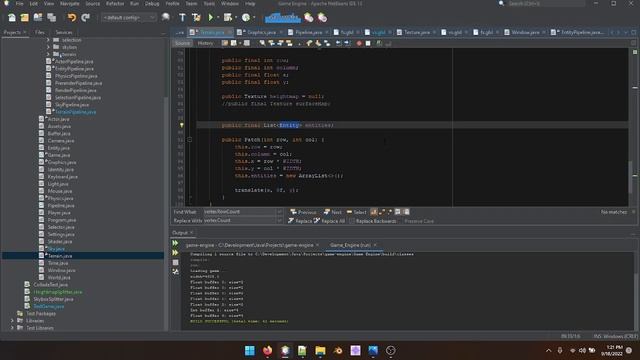The image size is (640, 360).
Task: Click the Shift Line Left editor icon
Action: [338, 43]
